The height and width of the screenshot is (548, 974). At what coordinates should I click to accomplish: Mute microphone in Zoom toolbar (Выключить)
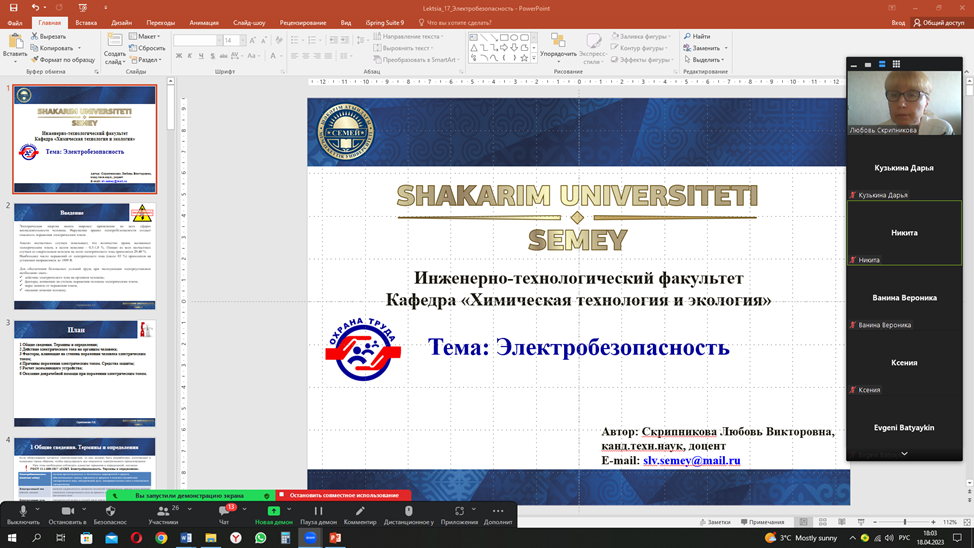23,514
